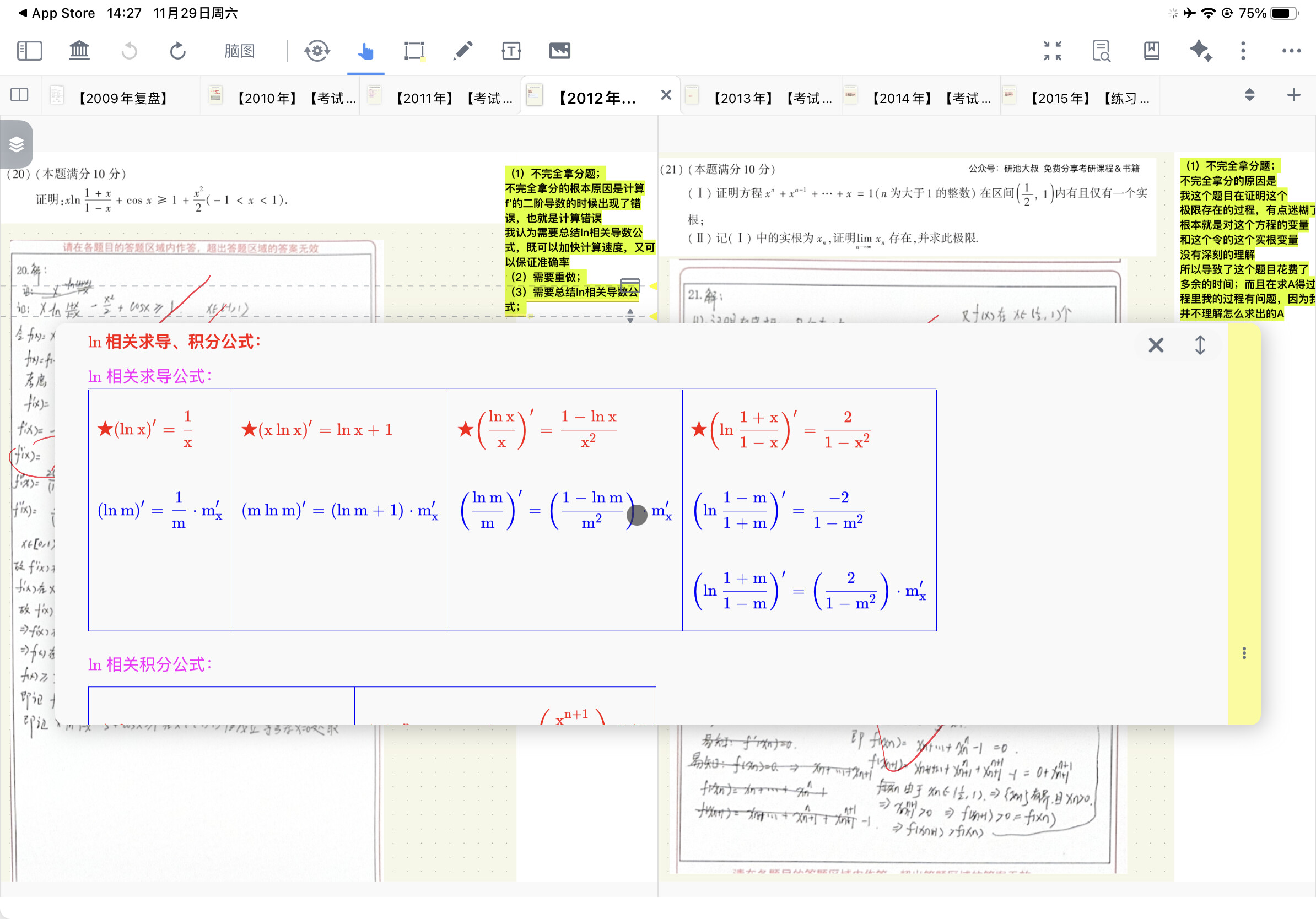Open the 脑图 mindmap view
1316x919 pixels.
tap(239, 51)
